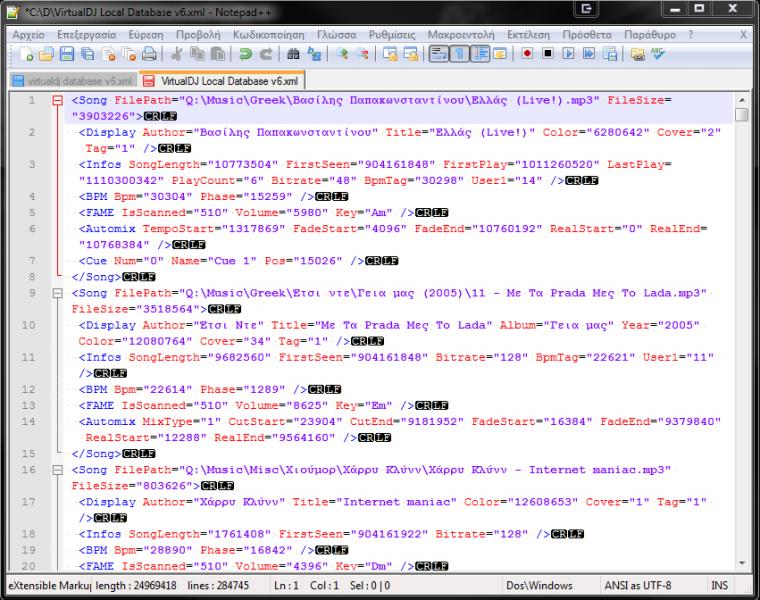This screenshot has width=760, height=600.
Task: Click the Zoom In magnifier icon
Action: tap(342, 54)
